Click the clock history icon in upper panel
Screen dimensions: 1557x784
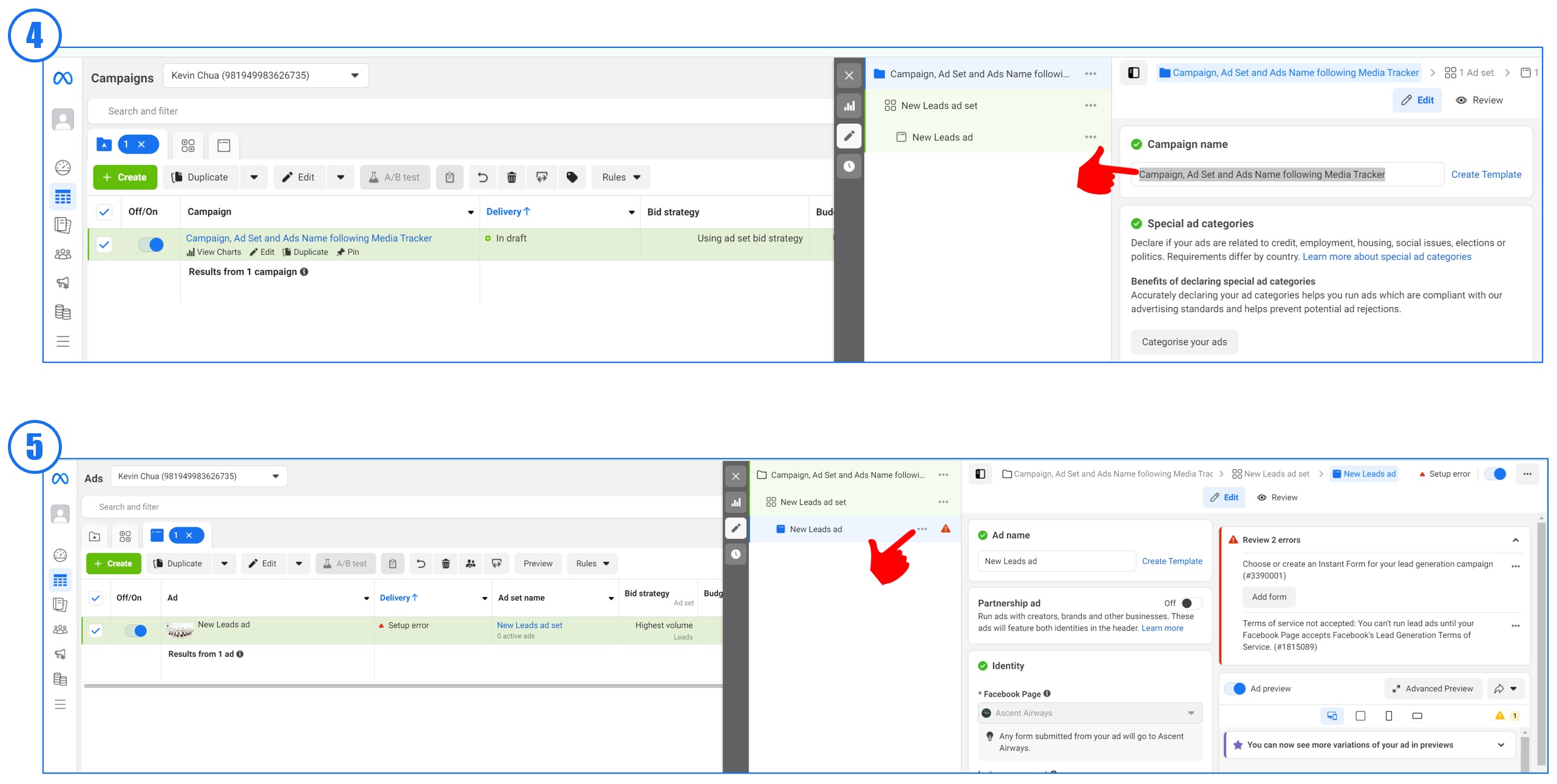coord(849,166)
